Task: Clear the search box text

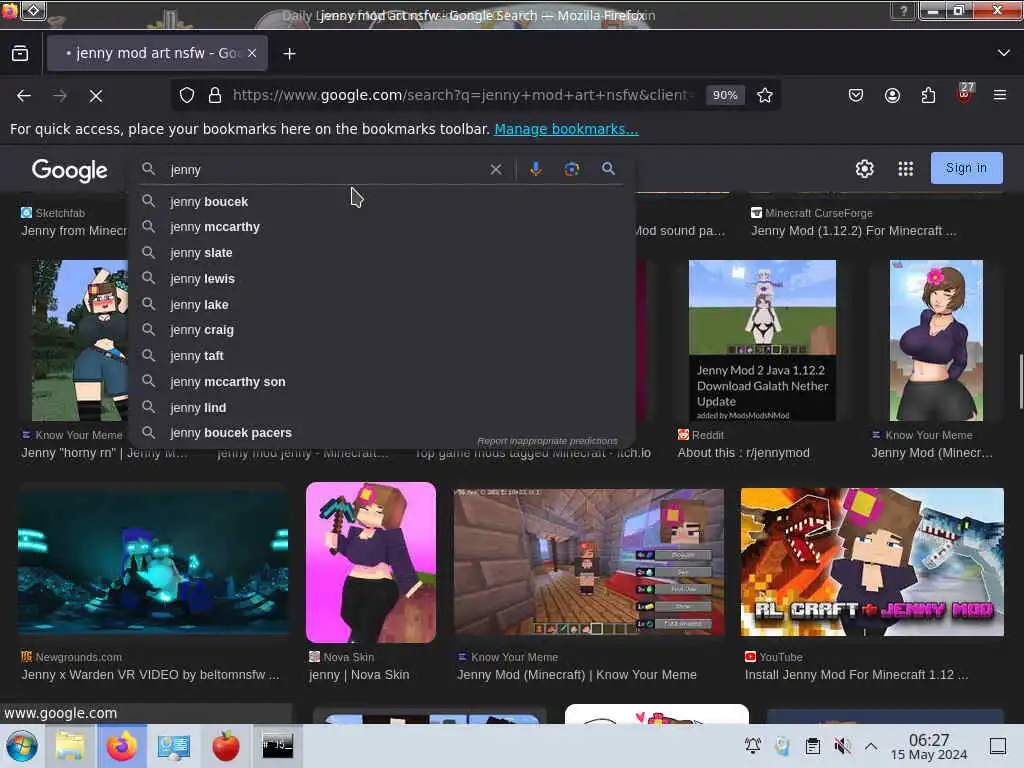Action: 496,170
